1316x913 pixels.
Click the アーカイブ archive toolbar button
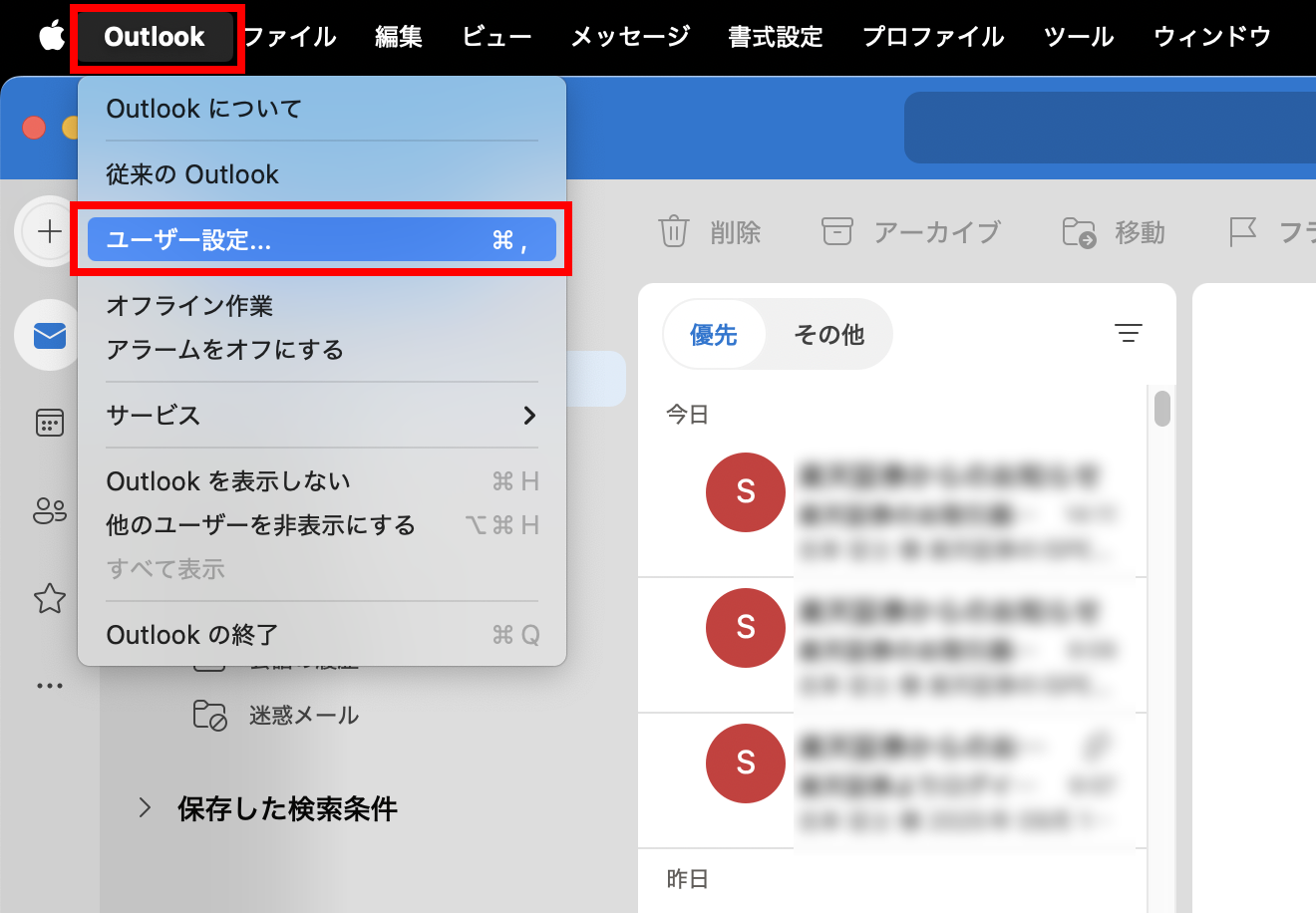point(910,232)
